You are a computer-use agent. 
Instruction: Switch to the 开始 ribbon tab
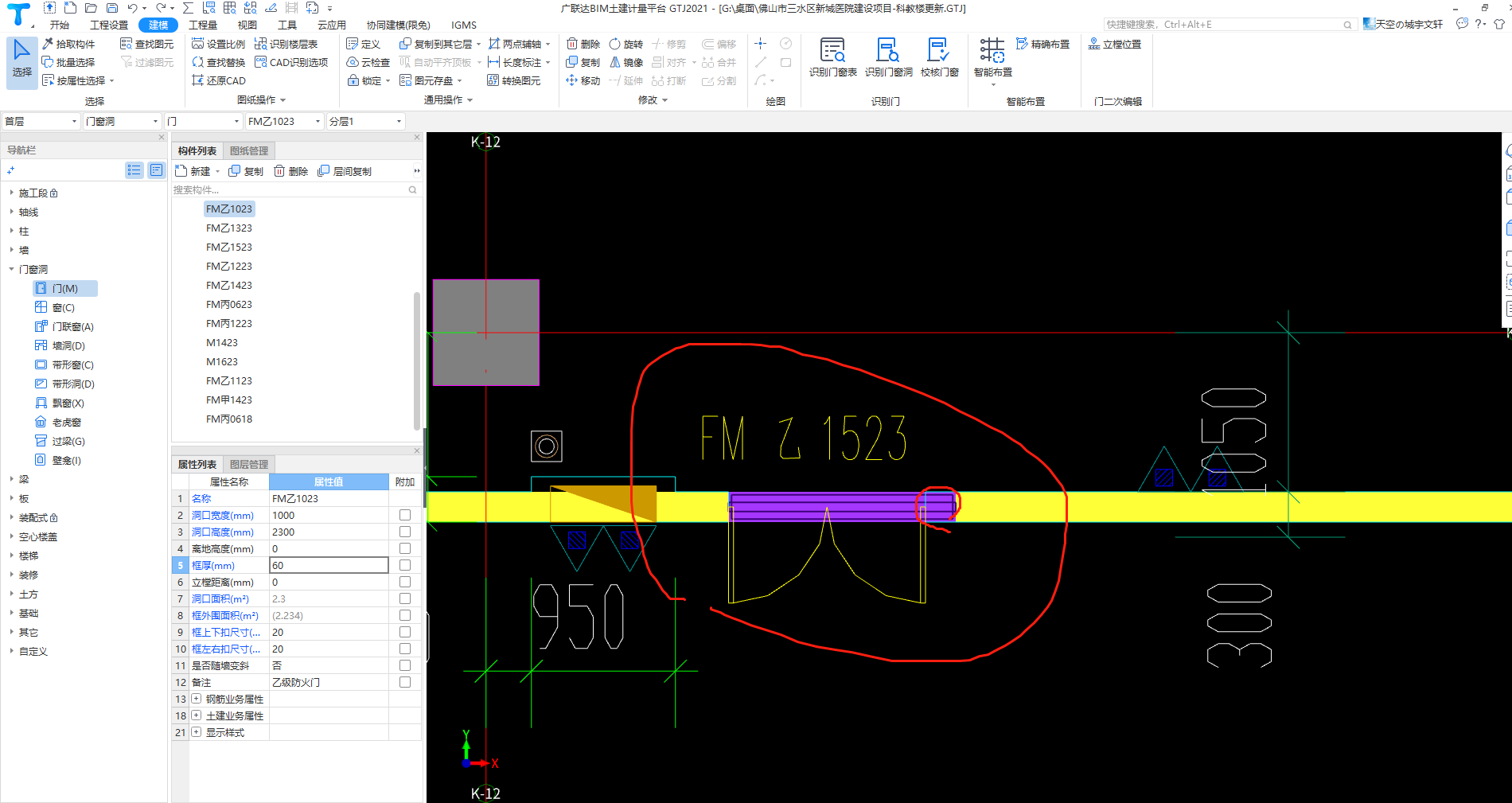click(60, 25)
